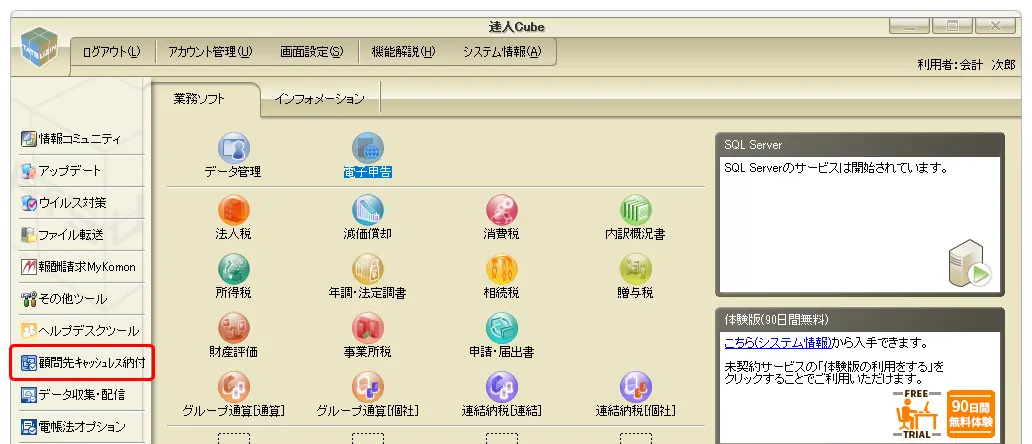This screenshot has width=1032, height=444.
Task: Open the 機能解説 menu
Action: [403, 52]
